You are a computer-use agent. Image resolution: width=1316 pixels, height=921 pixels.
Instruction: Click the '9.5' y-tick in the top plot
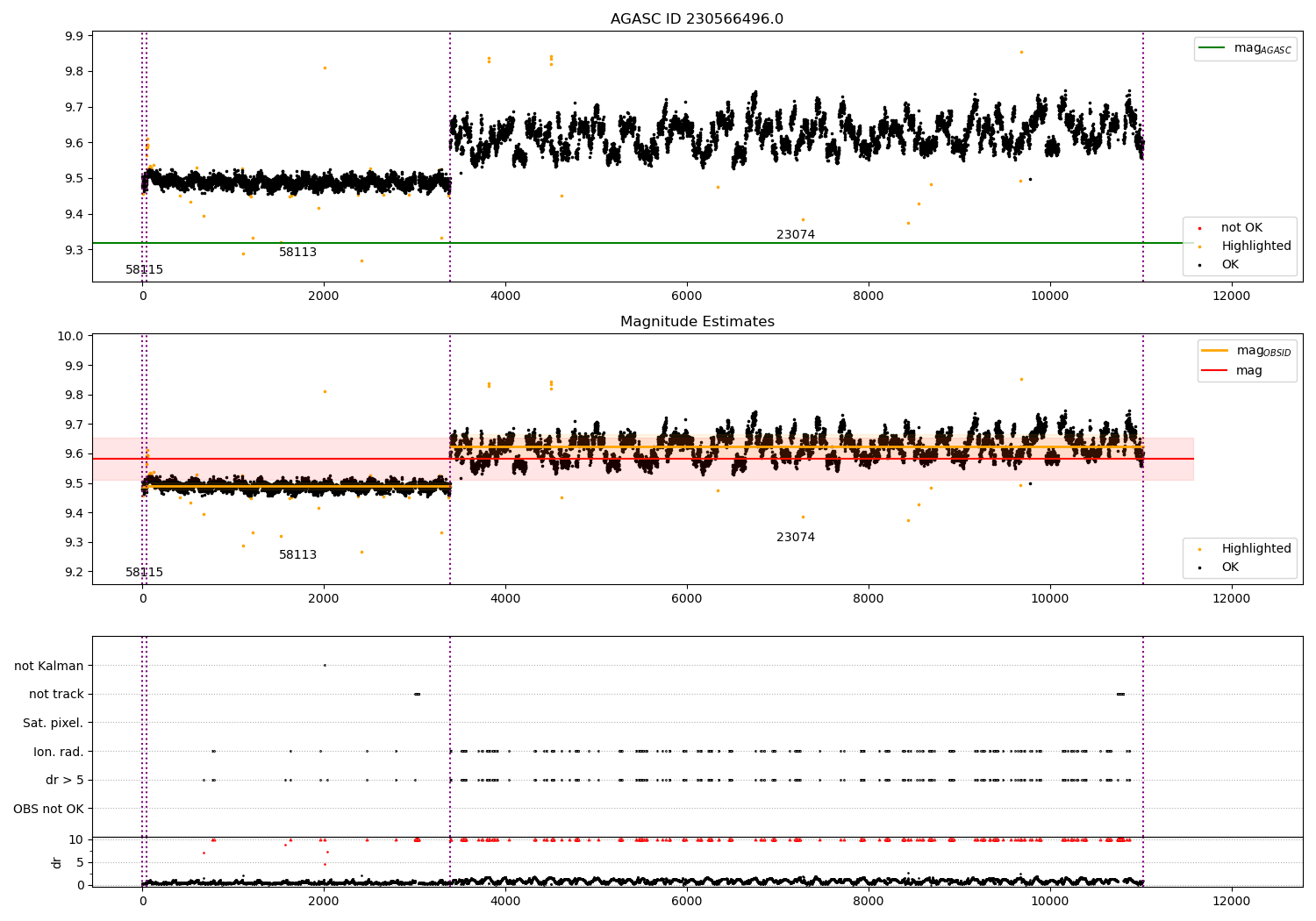click(75, 179)
